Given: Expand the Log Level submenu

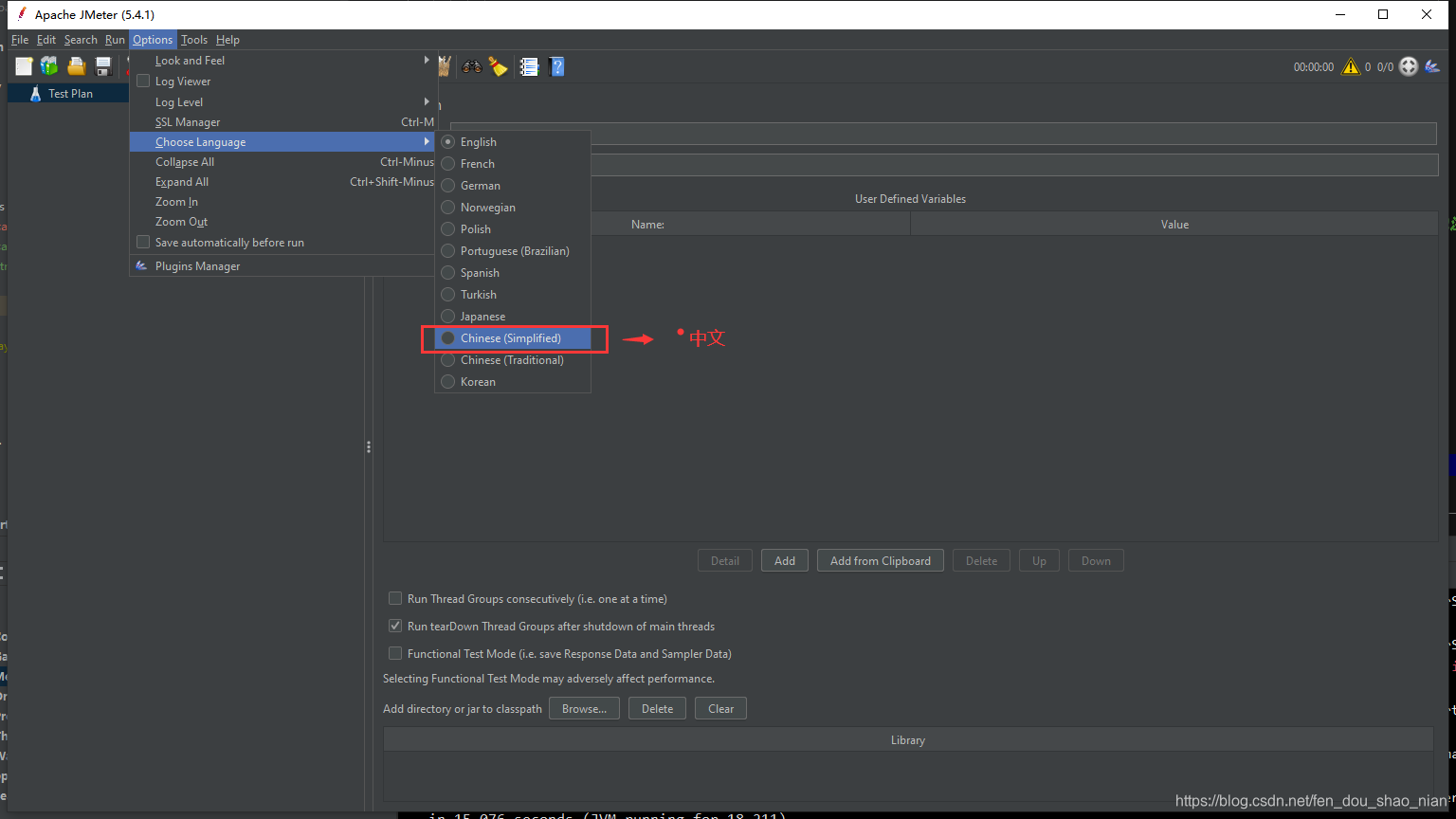Looking at the screenshot, I should [282, 102].
